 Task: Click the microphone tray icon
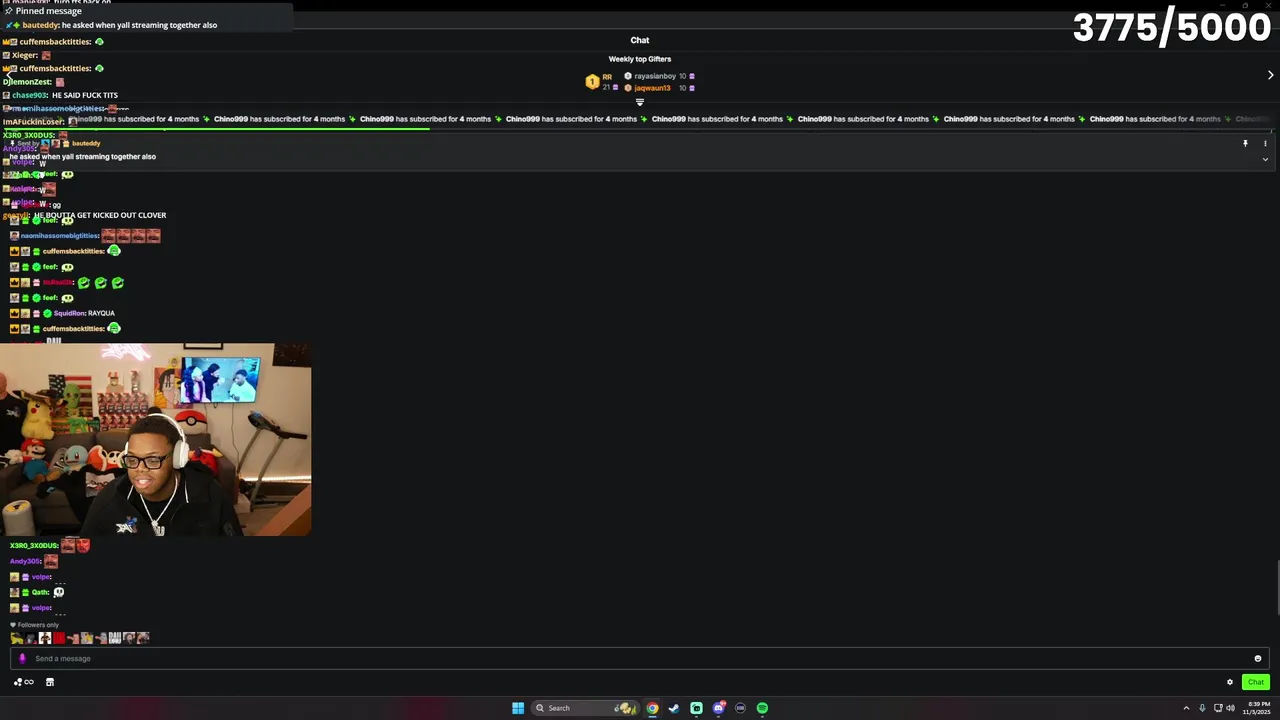1203,708
